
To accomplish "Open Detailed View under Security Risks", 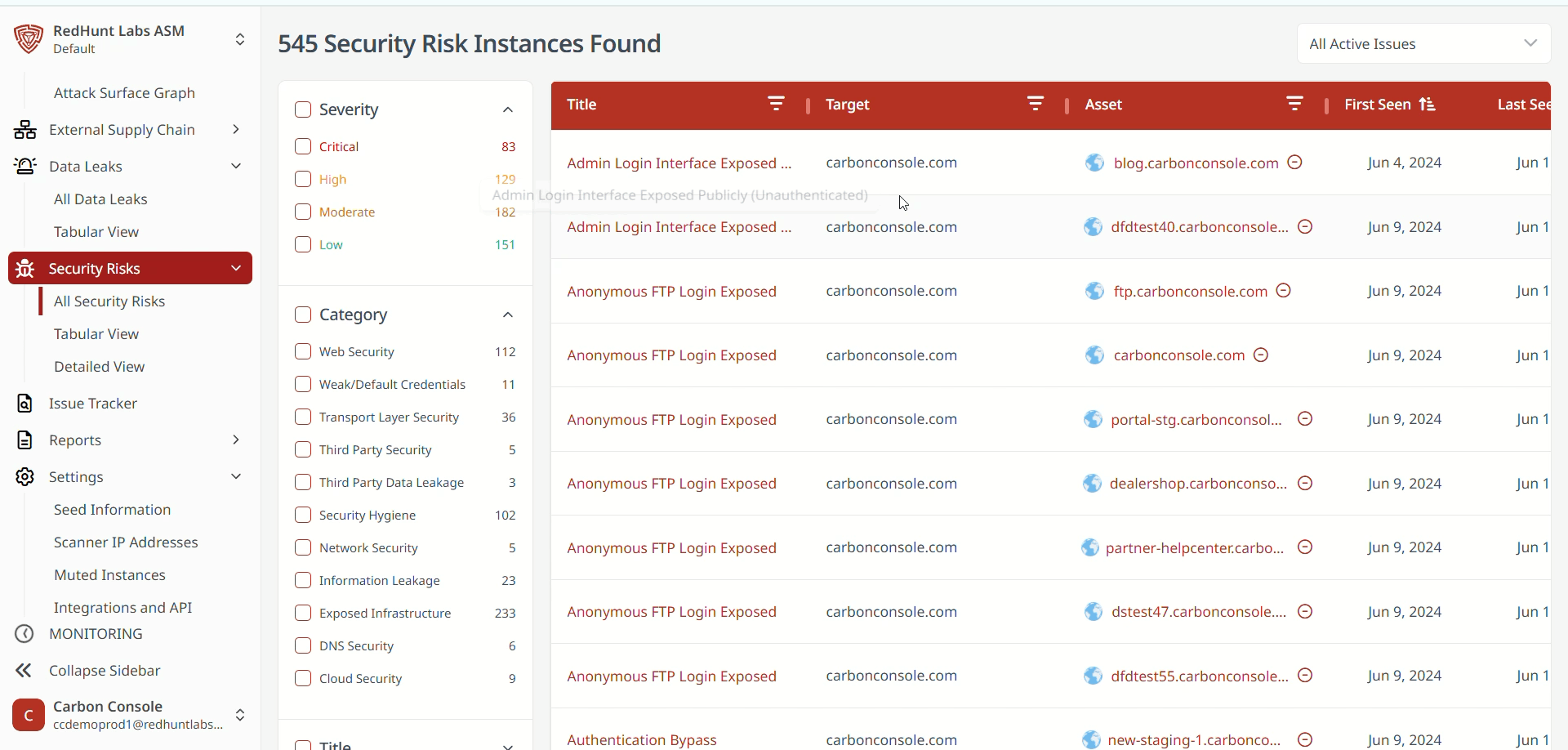I will [x=99, y=367].
